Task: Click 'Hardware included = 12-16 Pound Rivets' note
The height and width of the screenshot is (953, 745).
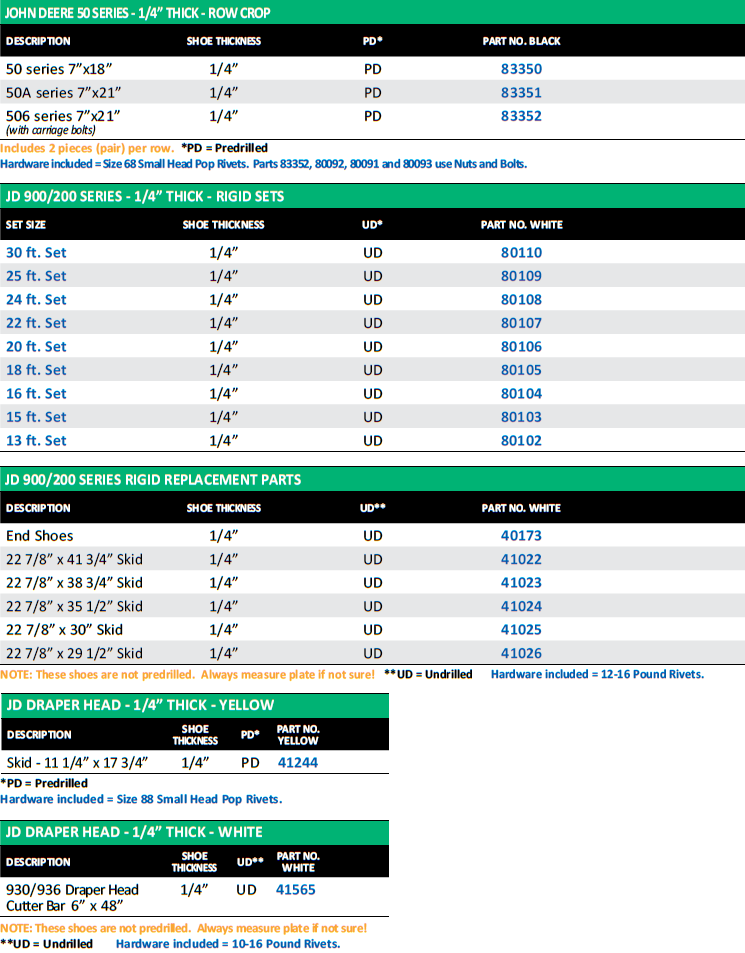Action: pyautogui.click(x=597, y=674)
